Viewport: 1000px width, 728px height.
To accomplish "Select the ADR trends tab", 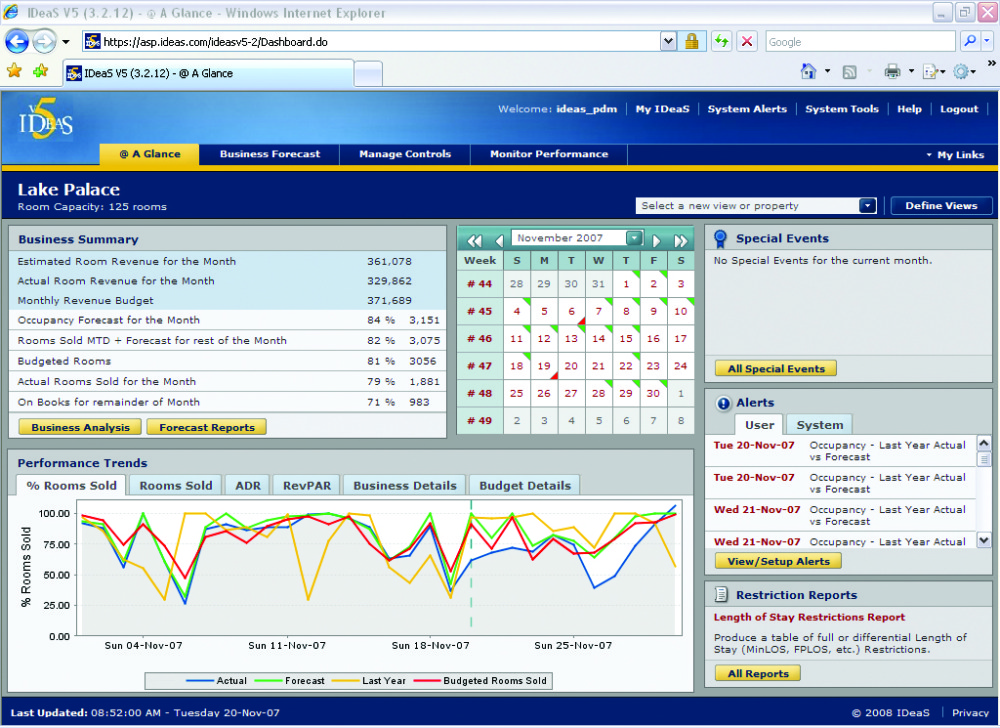I will [x=247, y=486].
